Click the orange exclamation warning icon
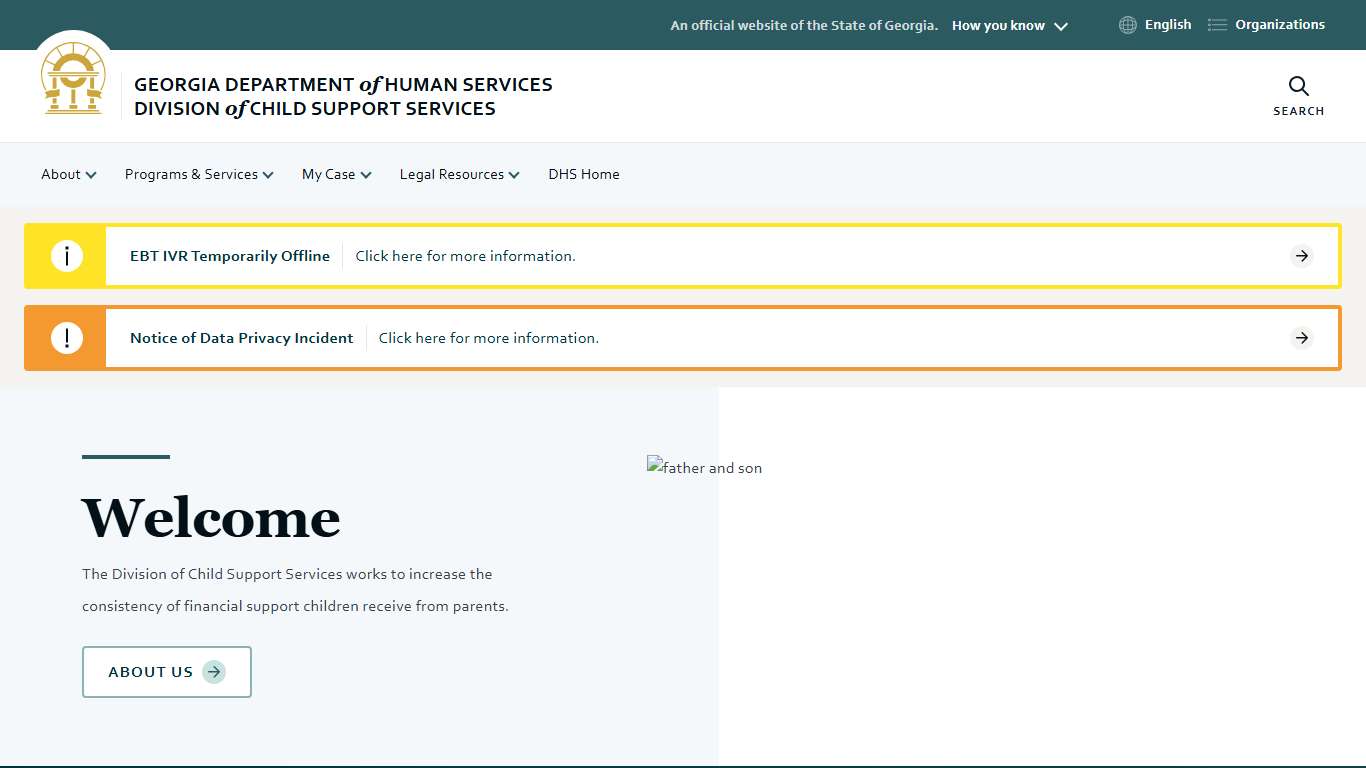Viewport: 1366px width, 768px height. coord(66,338)
